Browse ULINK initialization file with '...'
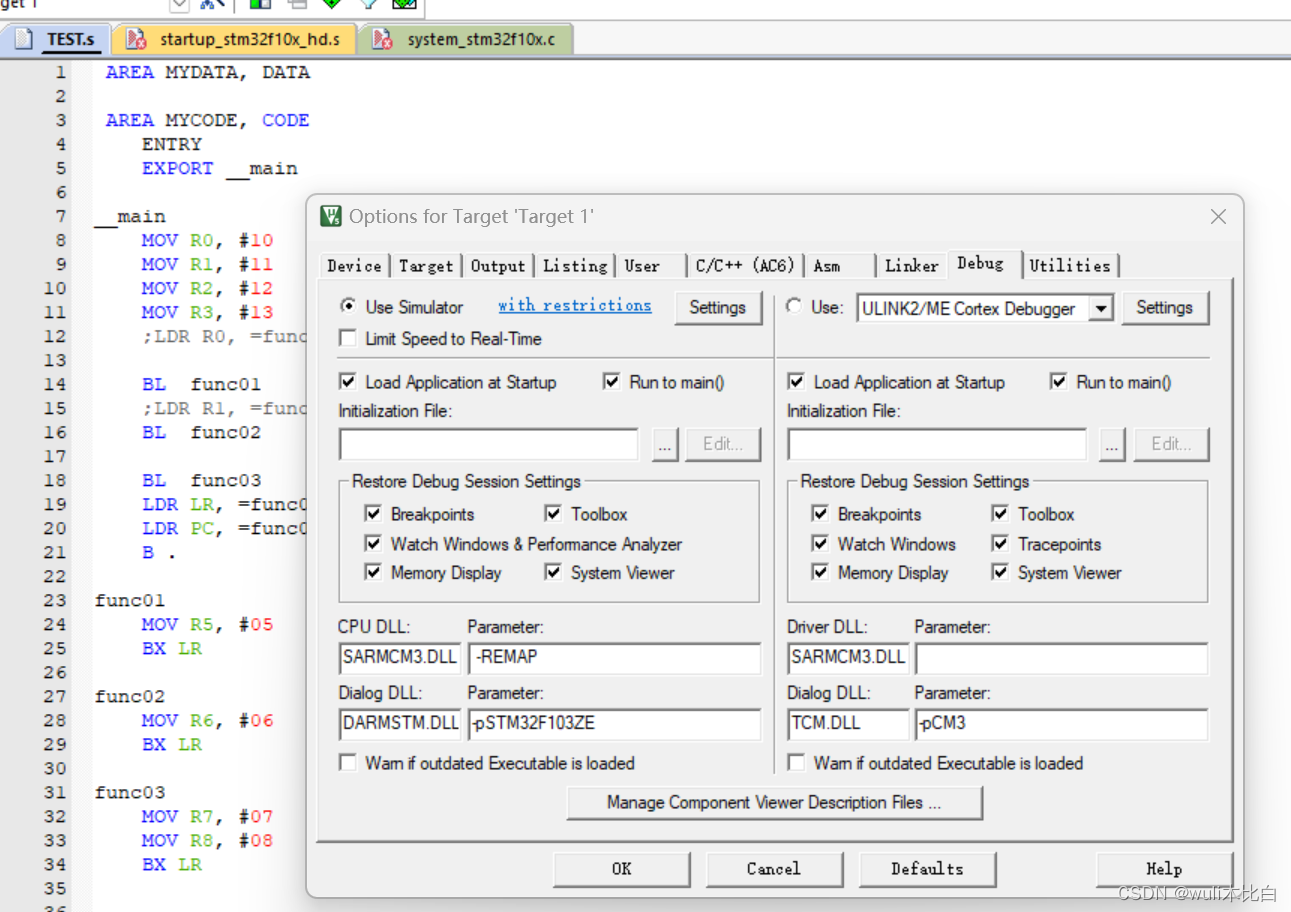Viewport: 1291px width, 912px height. (1113, 444)
